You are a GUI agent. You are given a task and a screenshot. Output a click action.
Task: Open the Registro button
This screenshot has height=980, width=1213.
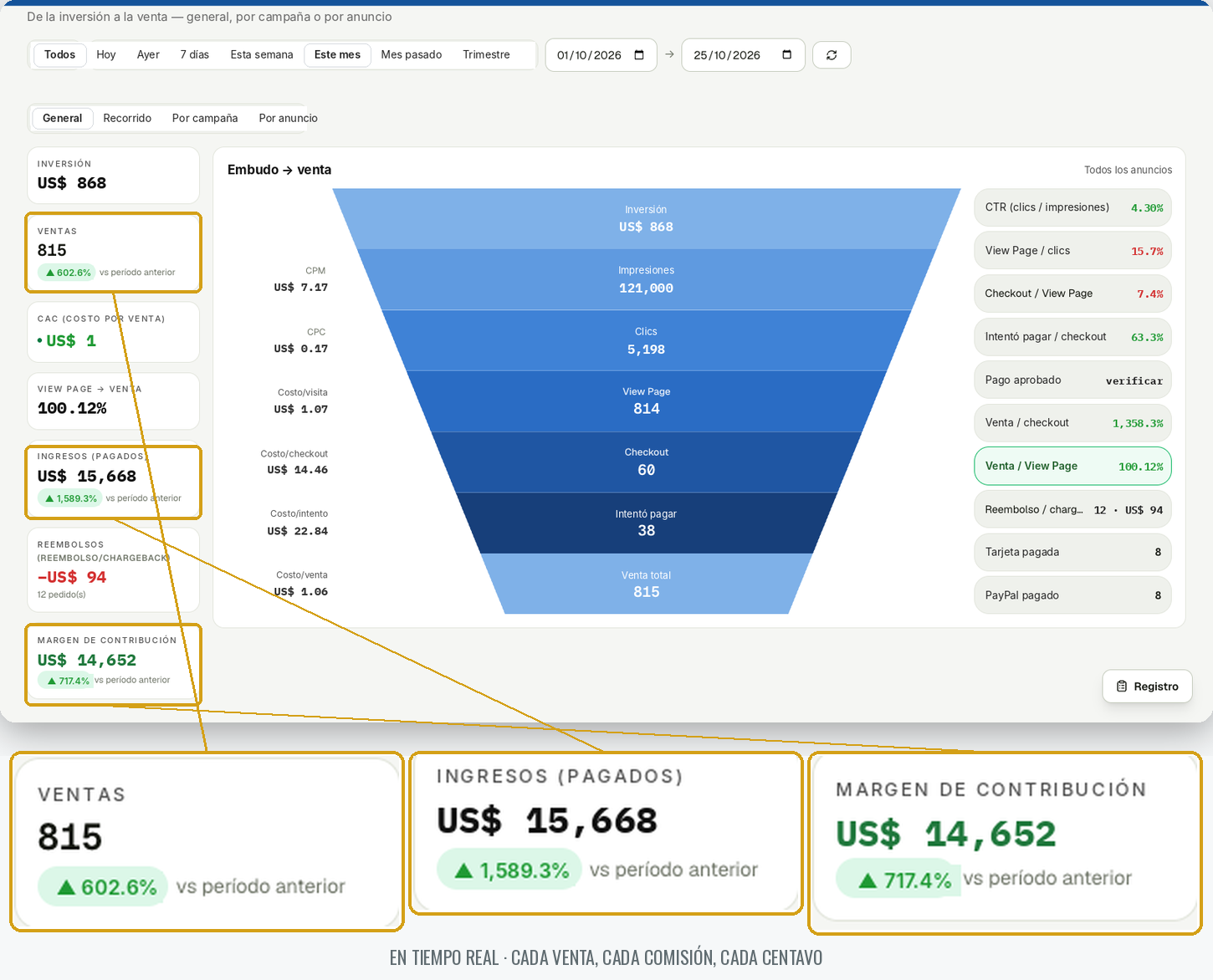[x=1147, y=687]
